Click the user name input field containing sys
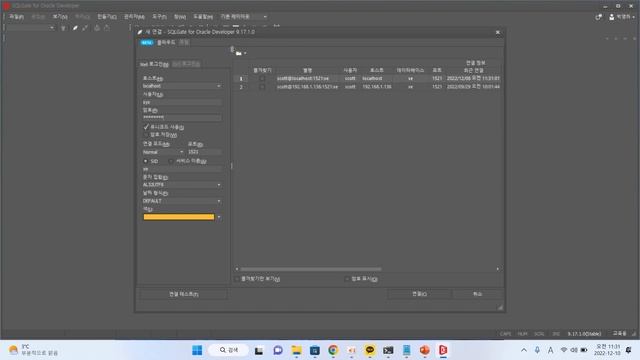This screenshot has height=360, width=640. click(182, 102)
